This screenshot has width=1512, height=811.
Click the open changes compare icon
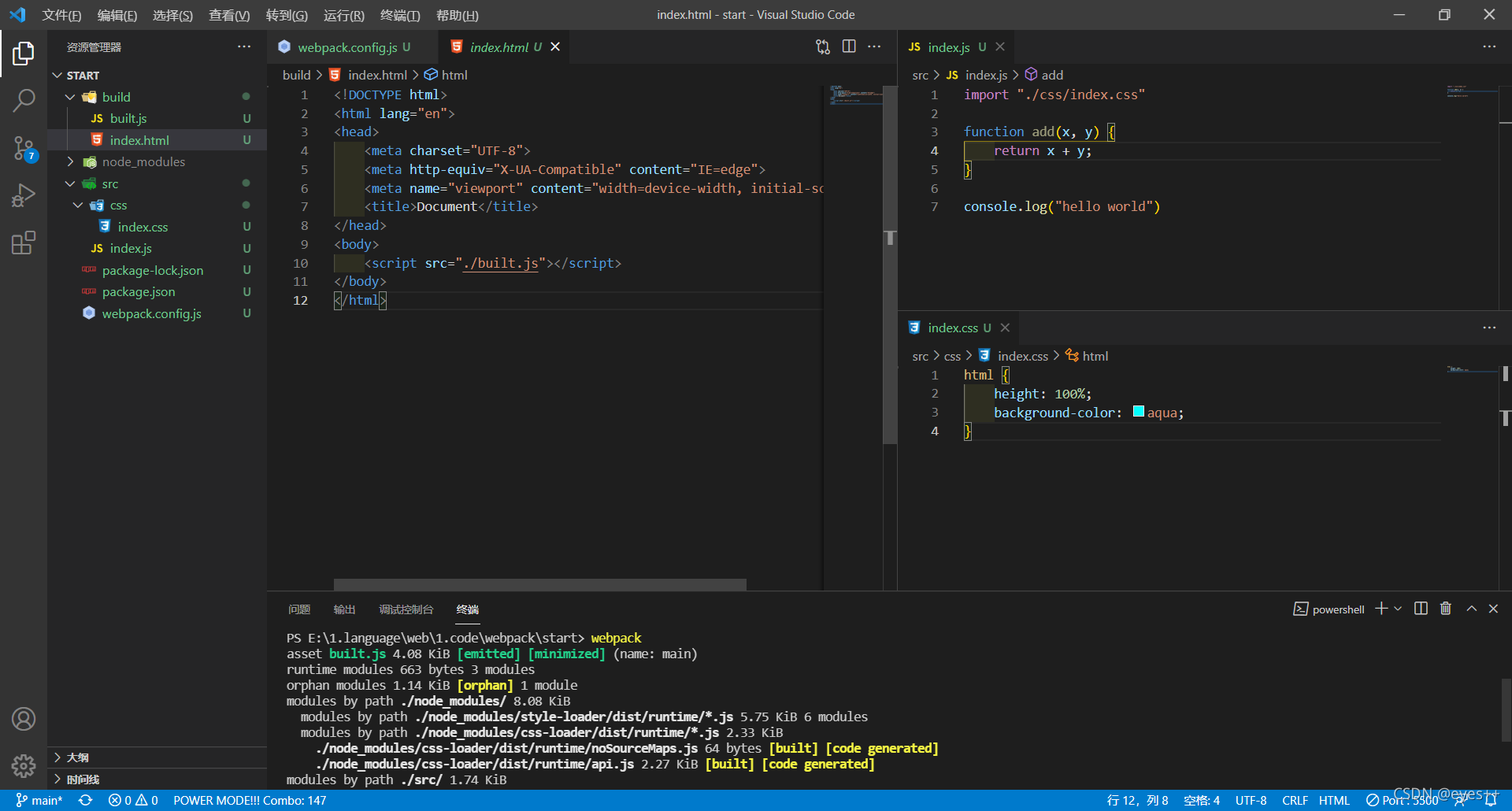tap(823, 47)
